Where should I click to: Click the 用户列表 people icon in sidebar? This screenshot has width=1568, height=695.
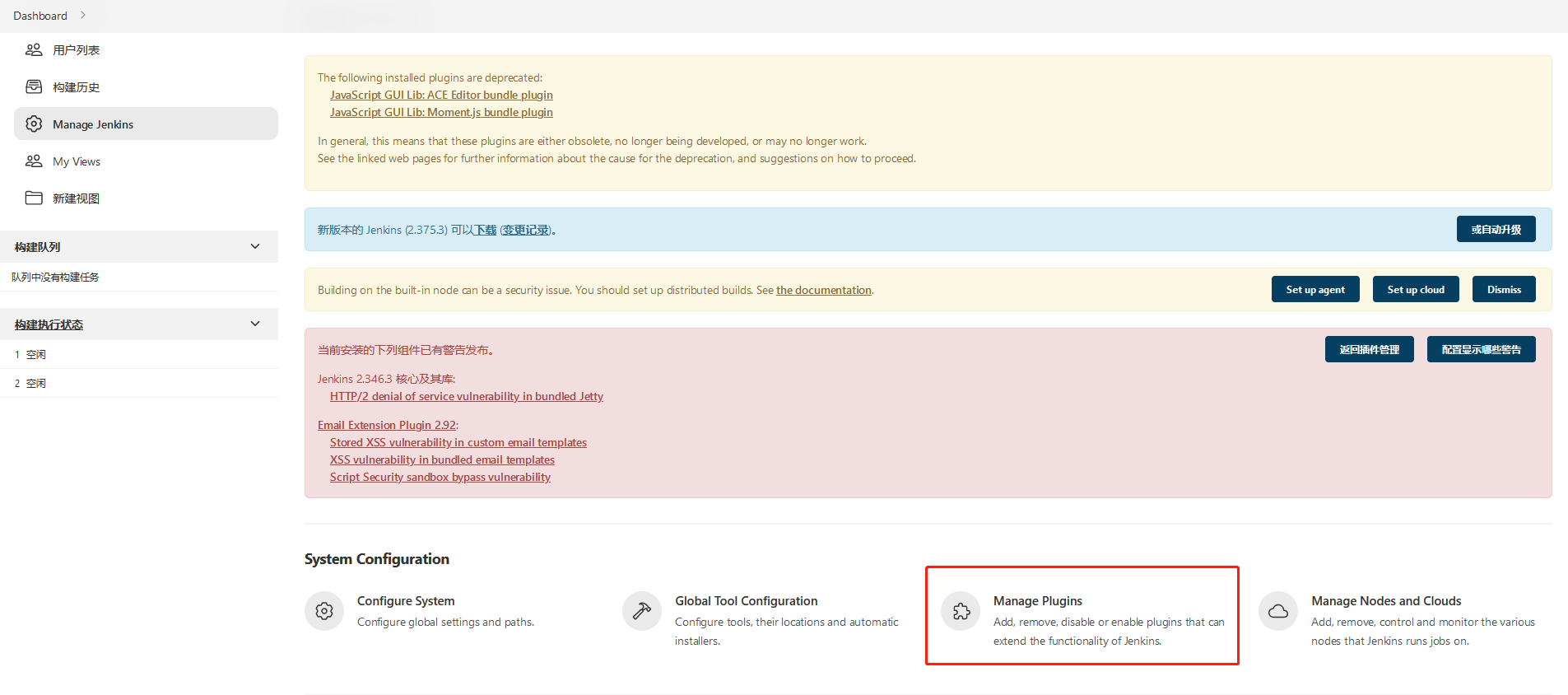pos(34,50)
